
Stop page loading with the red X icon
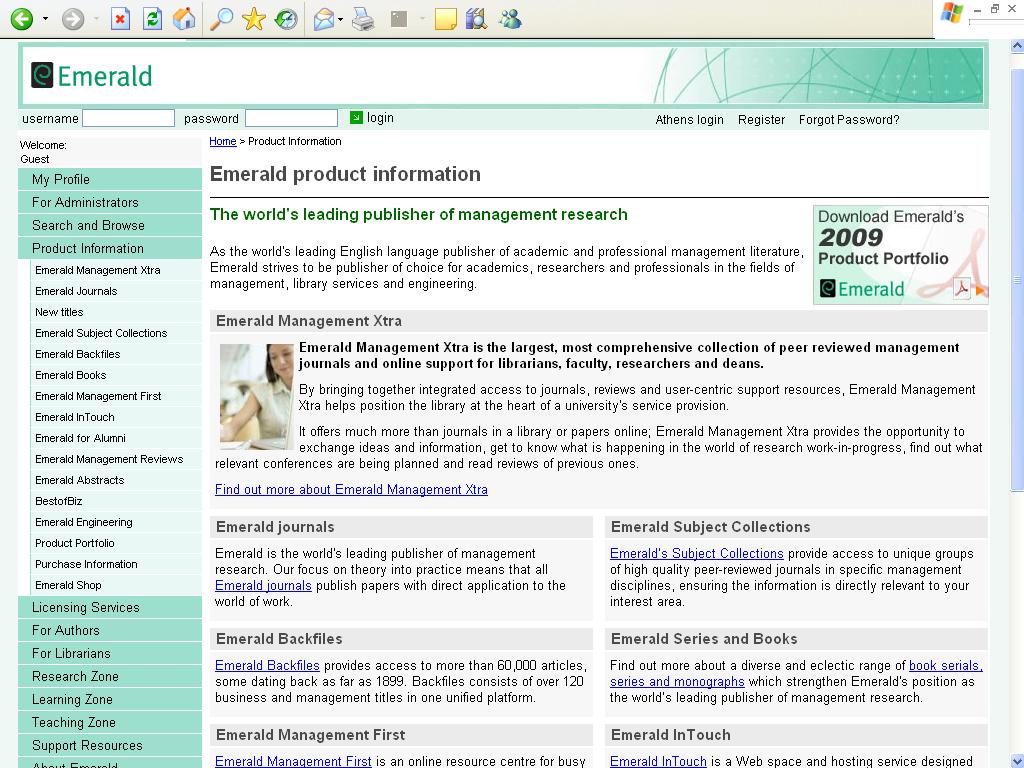tap(120, 19)
